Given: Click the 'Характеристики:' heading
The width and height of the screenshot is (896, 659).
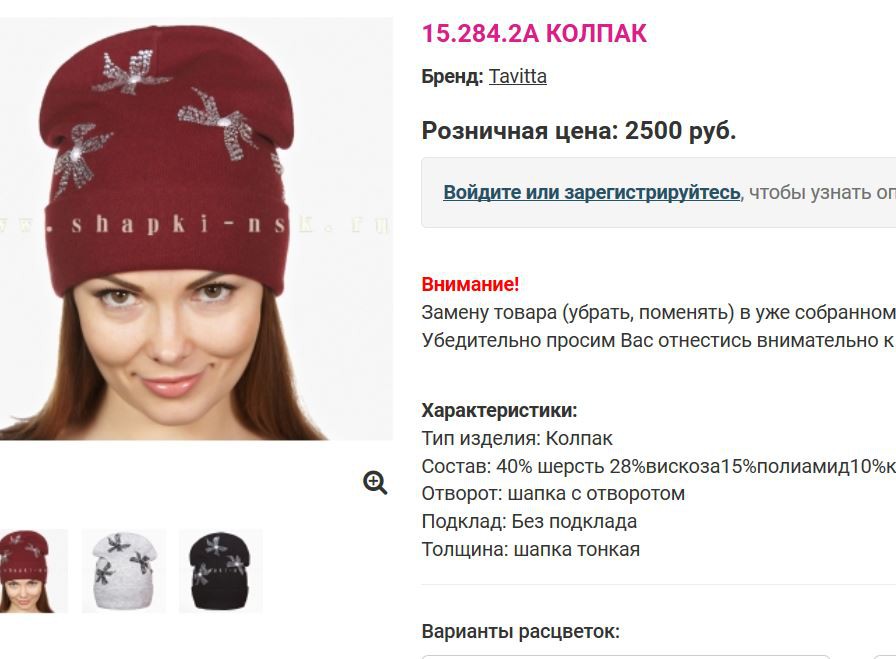Looking at the screenshot, I should [499, 410].
